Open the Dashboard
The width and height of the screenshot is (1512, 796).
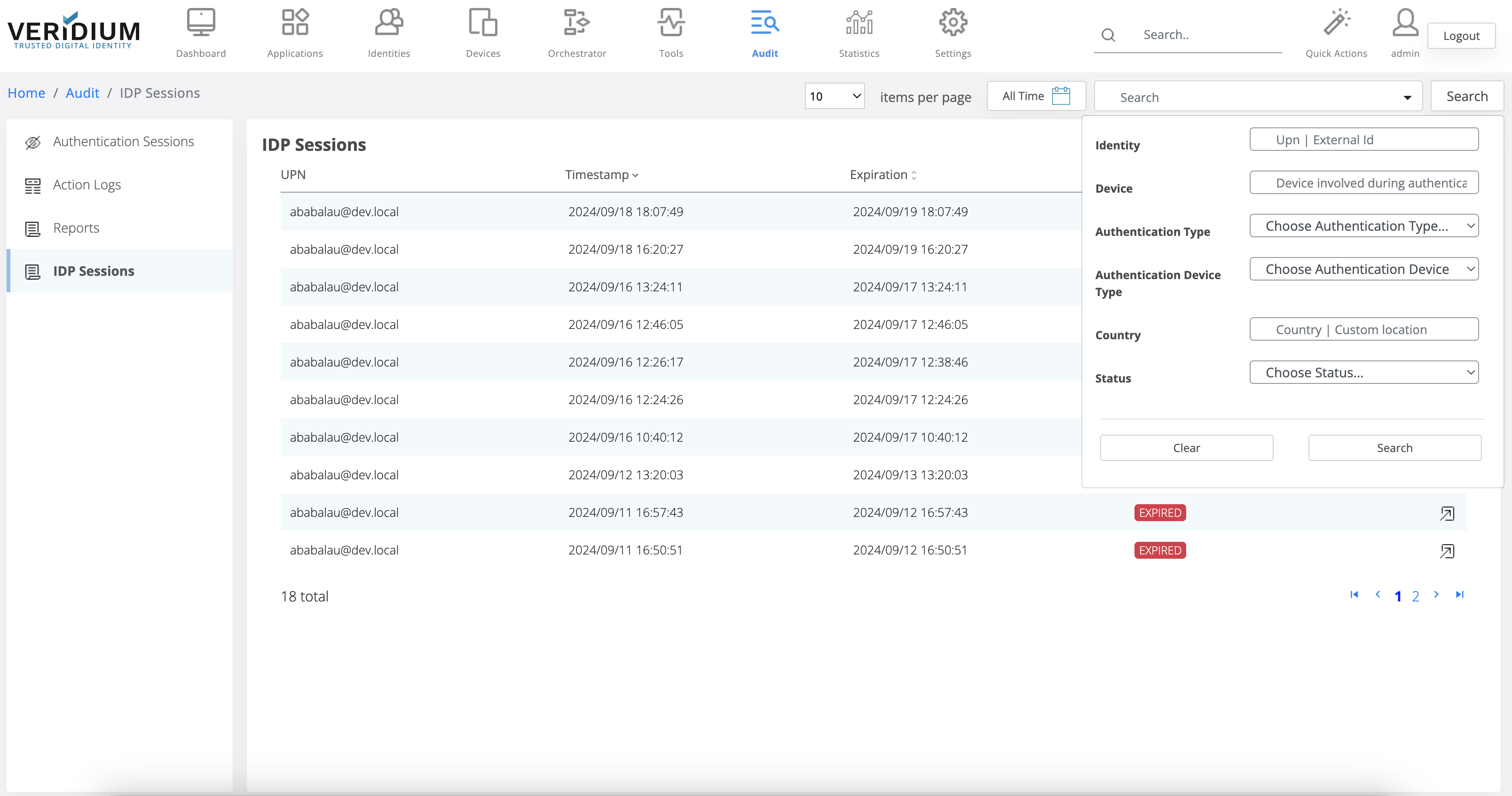[x=201, y=32]
